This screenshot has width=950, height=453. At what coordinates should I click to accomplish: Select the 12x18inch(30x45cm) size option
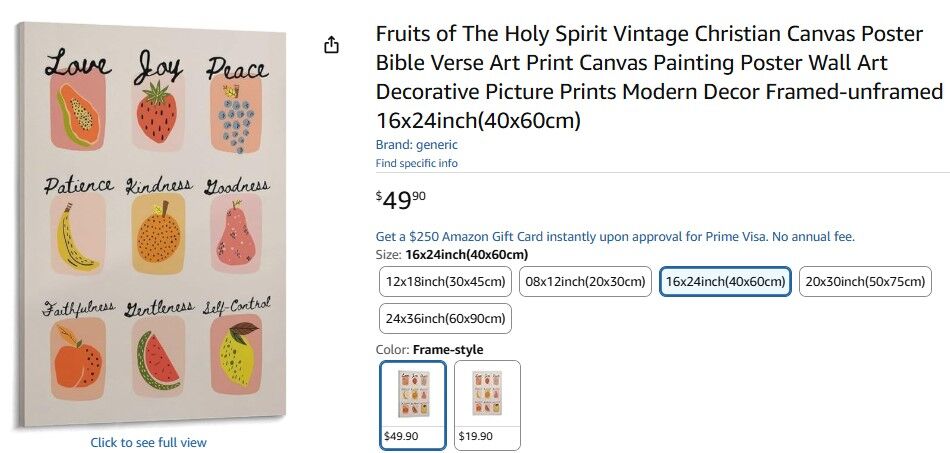tap(446, 281)
